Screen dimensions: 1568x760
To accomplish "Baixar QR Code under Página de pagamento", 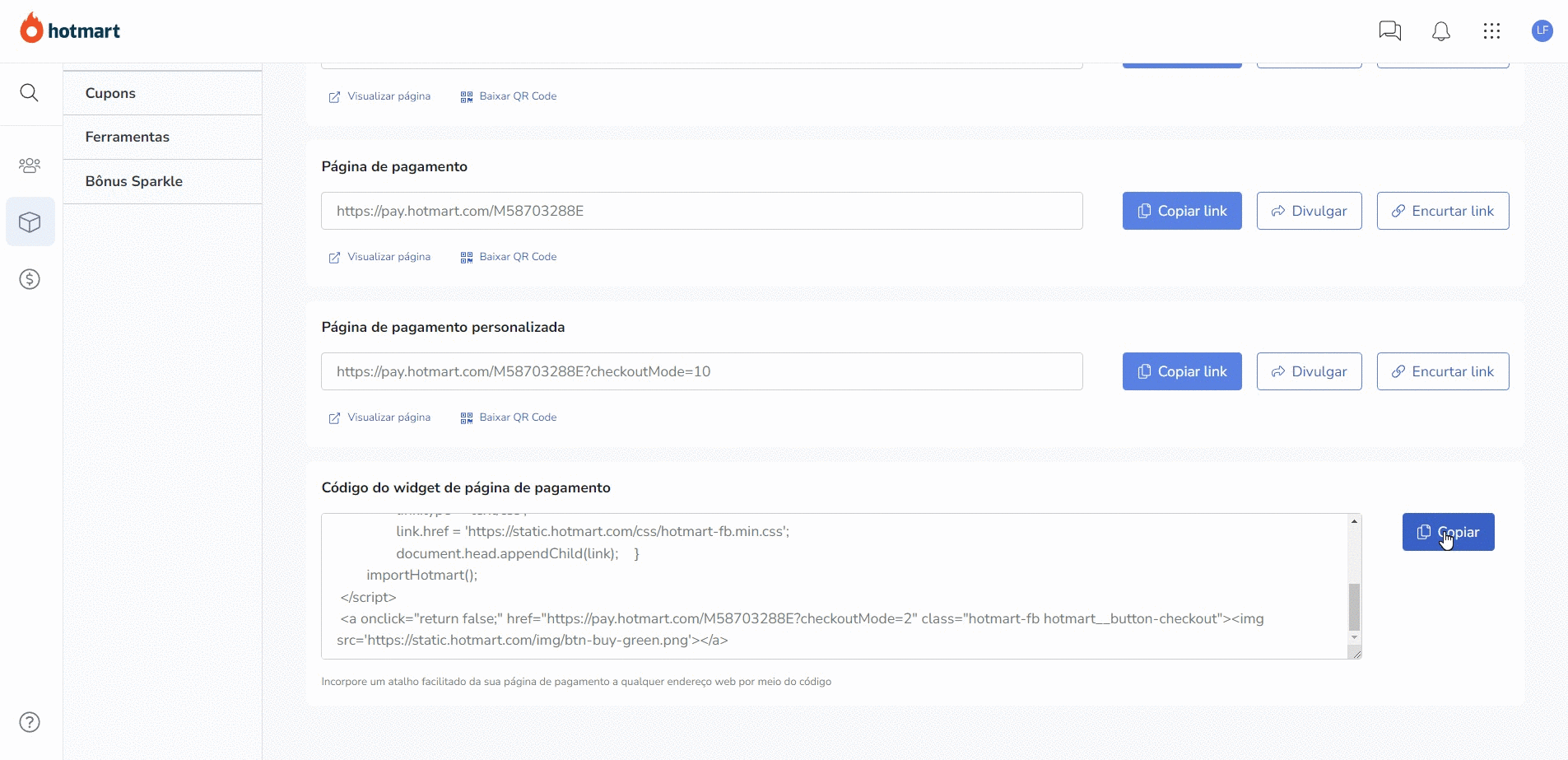I will tap(509, 257).
